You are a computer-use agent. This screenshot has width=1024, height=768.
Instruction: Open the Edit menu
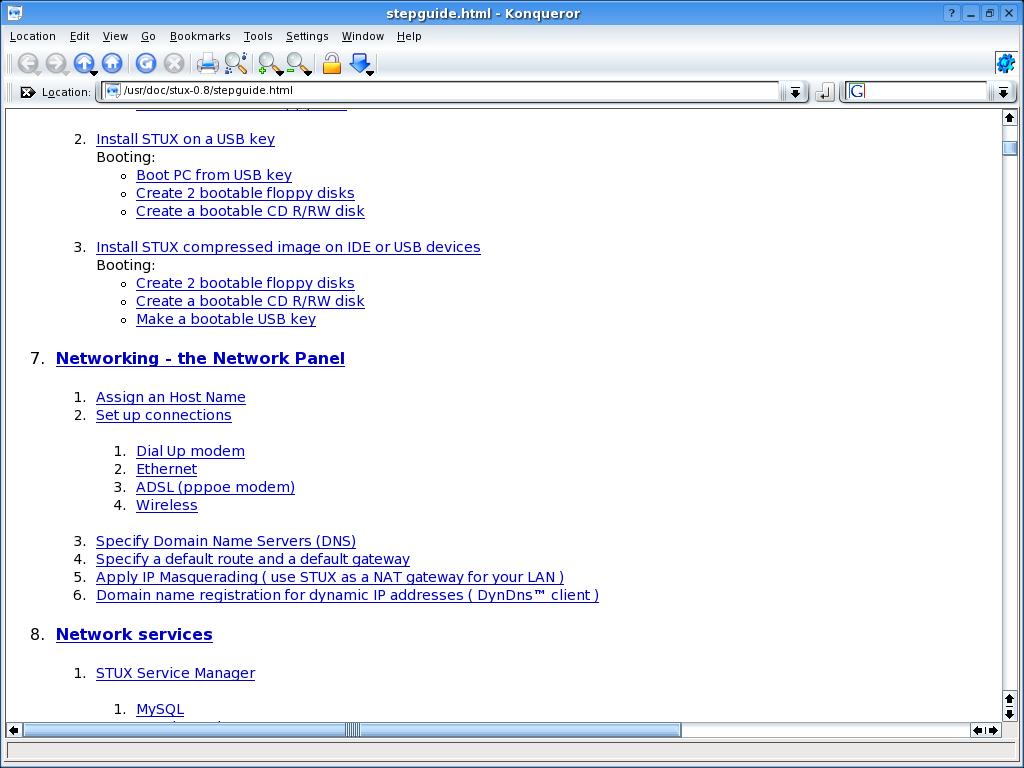[80, 37]
